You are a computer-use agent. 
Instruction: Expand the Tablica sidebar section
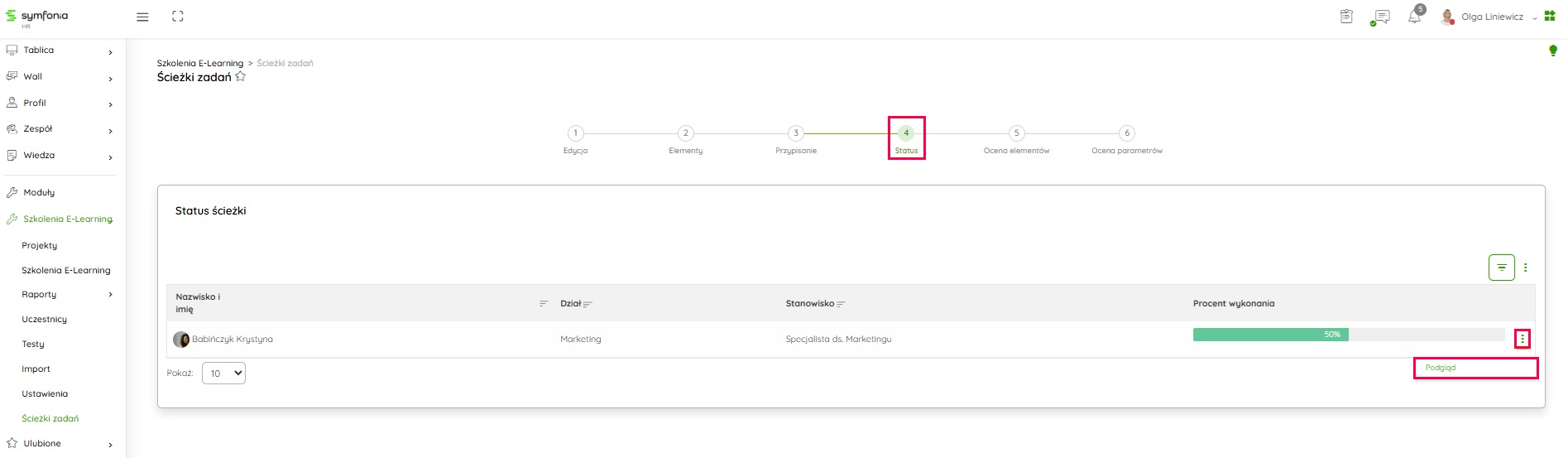[110, 51]
